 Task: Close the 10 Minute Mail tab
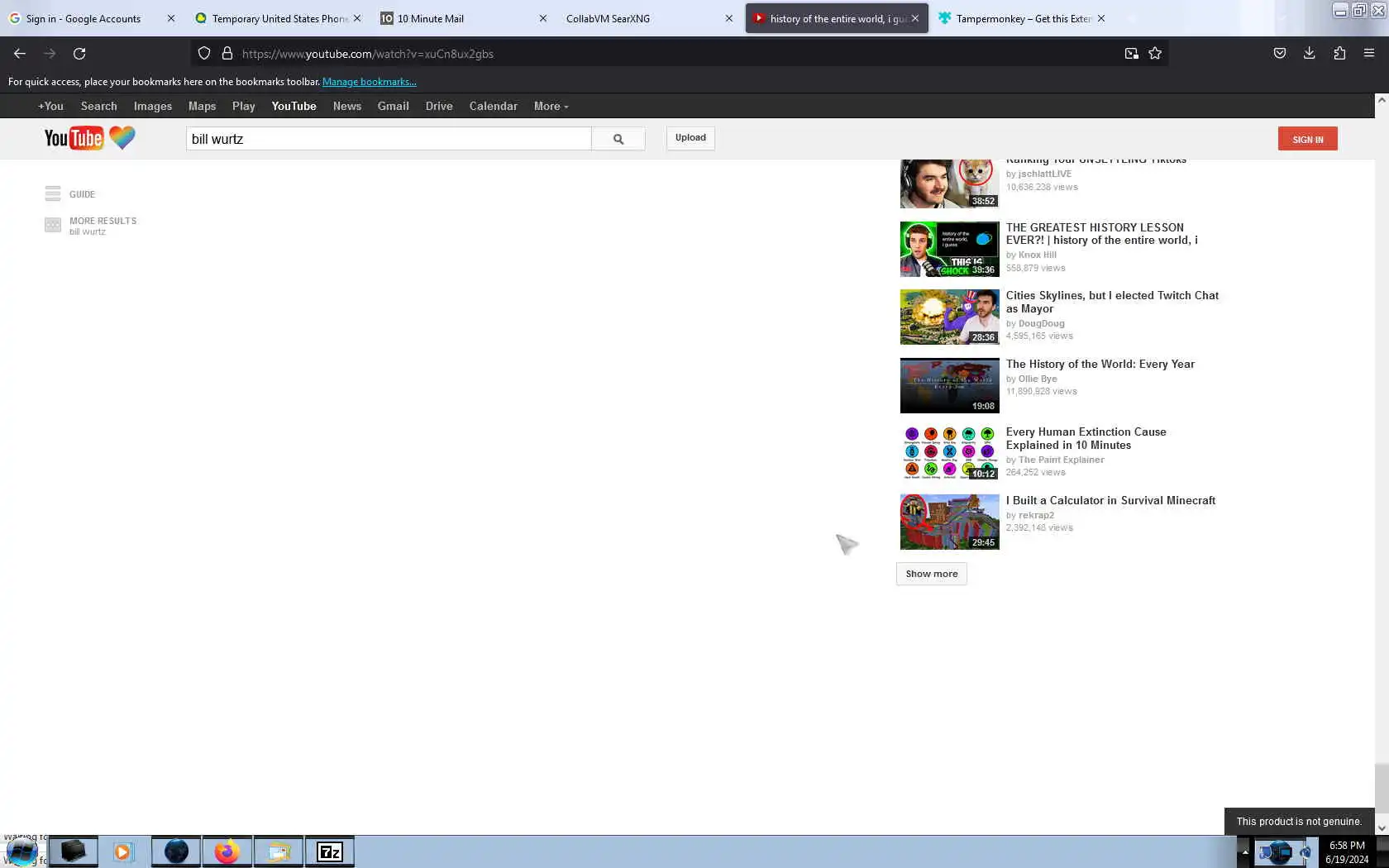click(543, 18)
